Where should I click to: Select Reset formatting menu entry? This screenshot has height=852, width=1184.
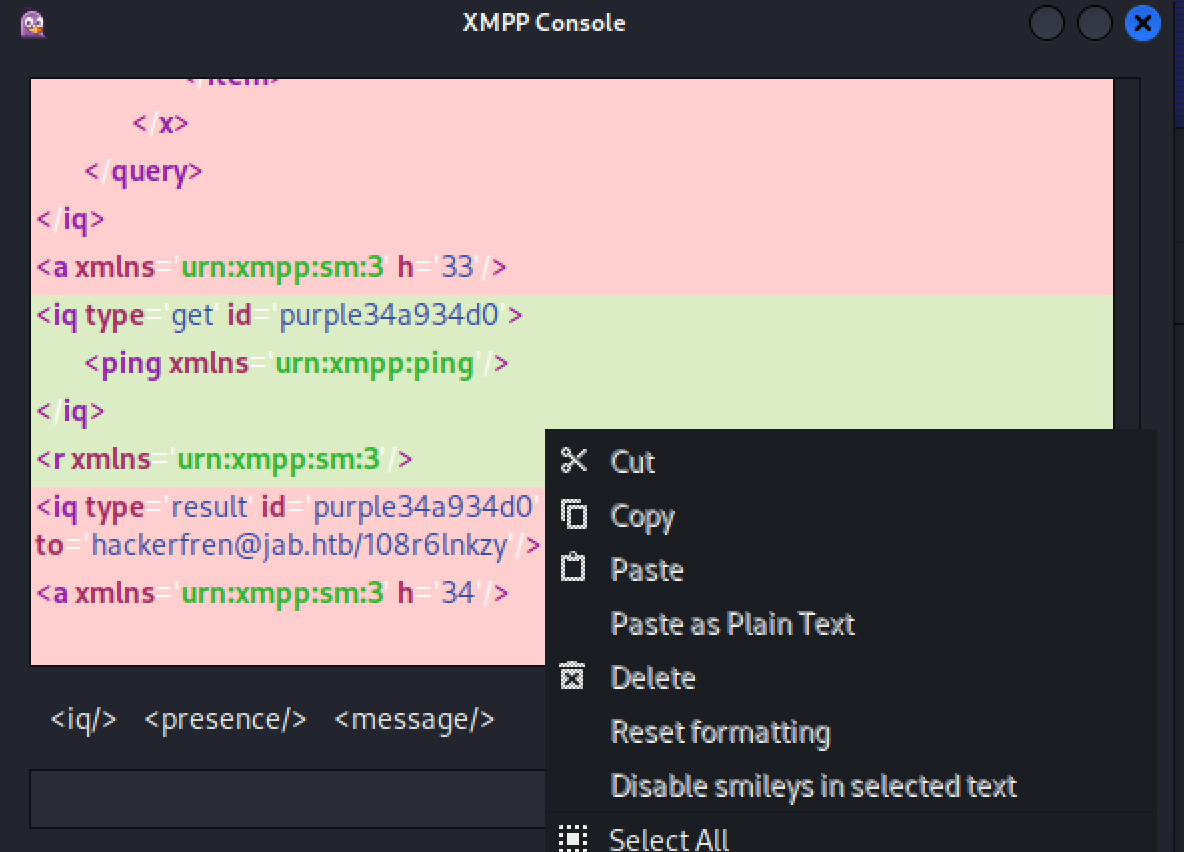coord(720,732)
